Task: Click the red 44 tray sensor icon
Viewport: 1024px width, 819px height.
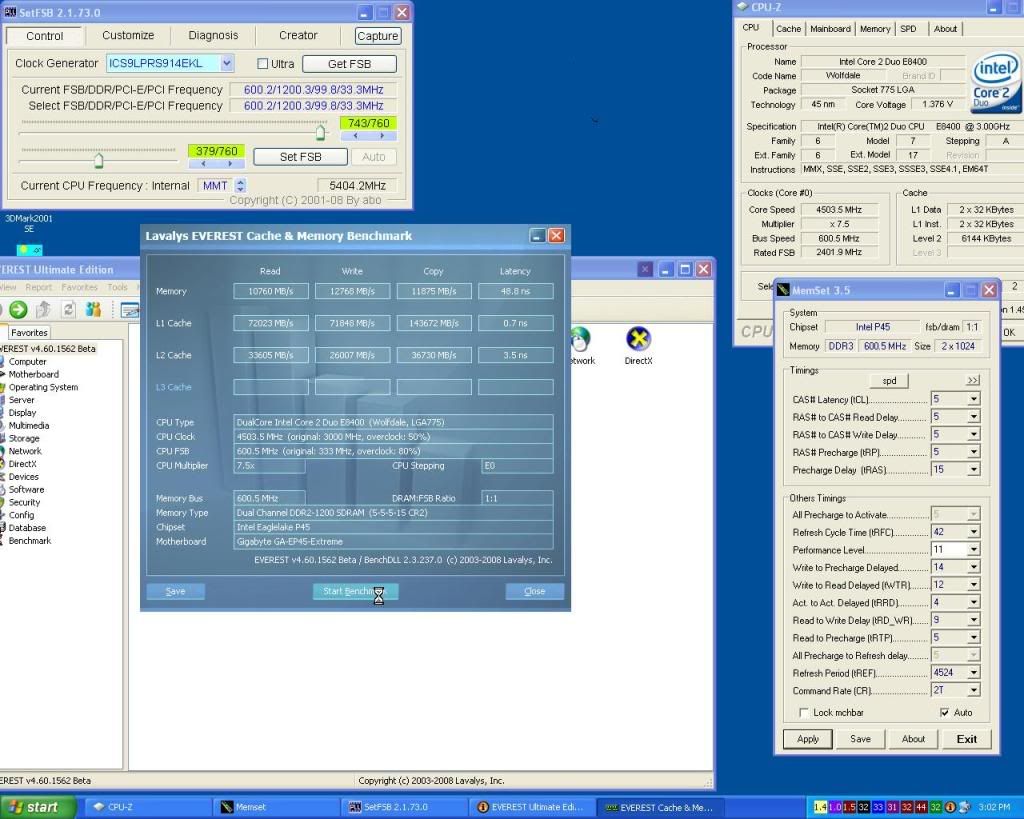Action: click(x=921, y=807)
